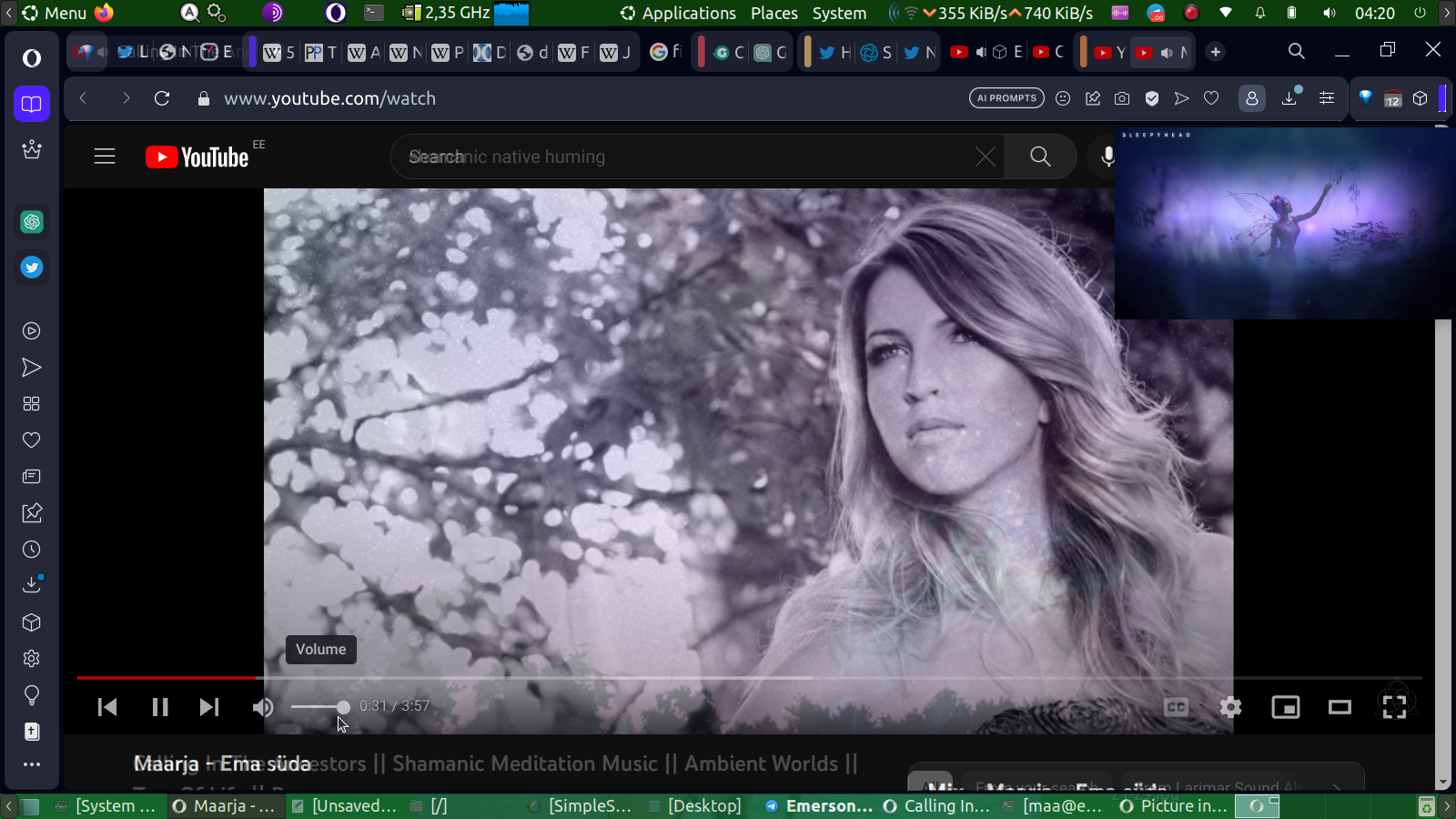Open the YouTube hamburger guide menu

[x=105, y=157]
